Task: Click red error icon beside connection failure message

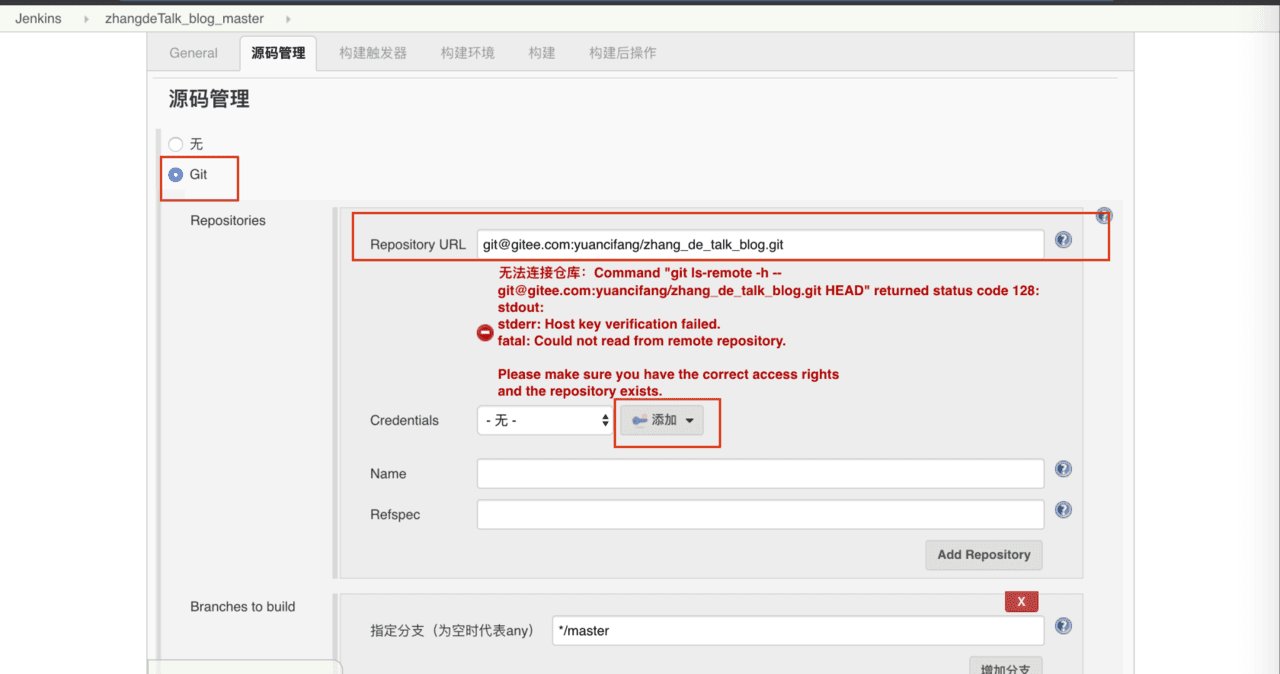Action: pos(485,333)
